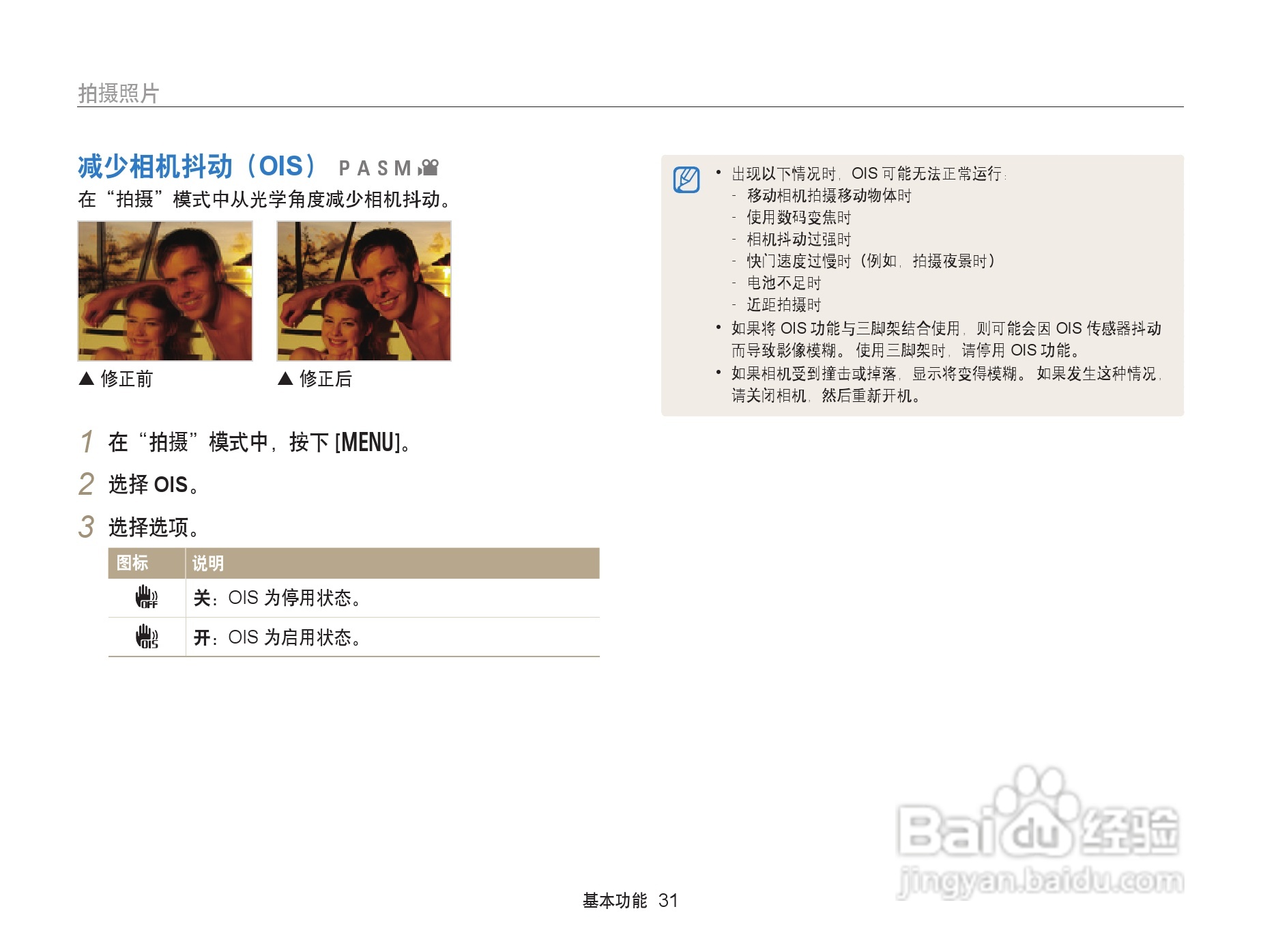Click the note line about 快门速度过慢时
The width and height of the screenshot is (1261, 952).
pos(871,261)
